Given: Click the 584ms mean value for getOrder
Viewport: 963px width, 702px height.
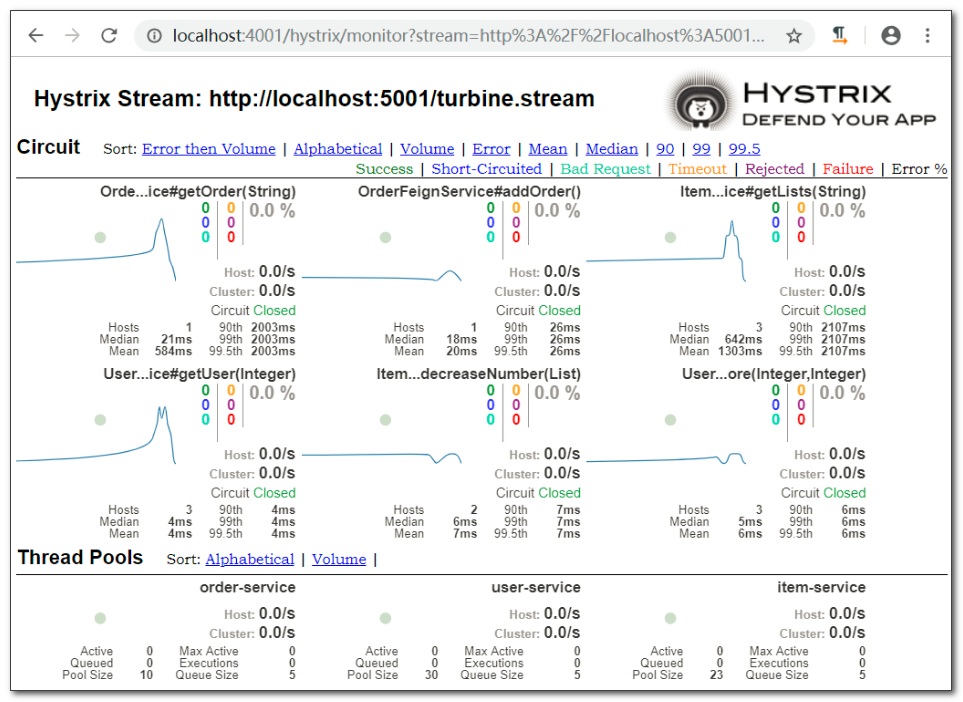Looking at the screenshot, I should pyautogui.click(x=173, y=351).
